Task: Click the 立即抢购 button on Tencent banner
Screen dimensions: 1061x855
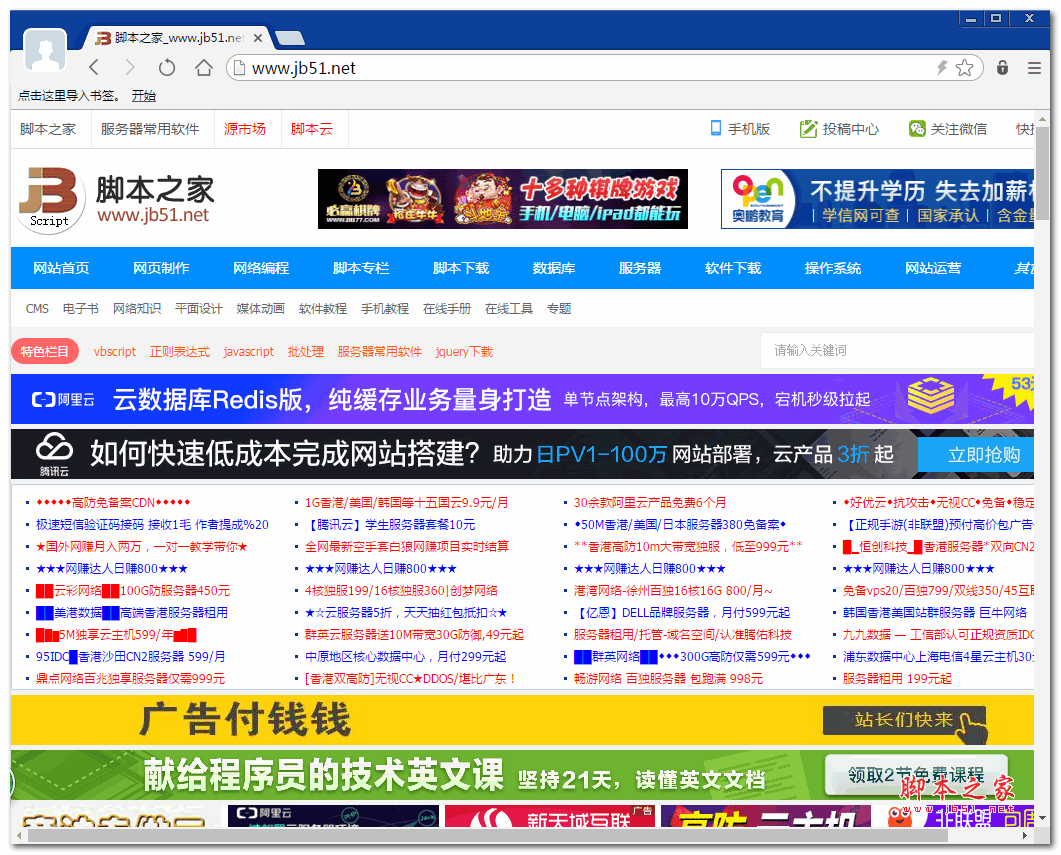Action: point(976,455)
